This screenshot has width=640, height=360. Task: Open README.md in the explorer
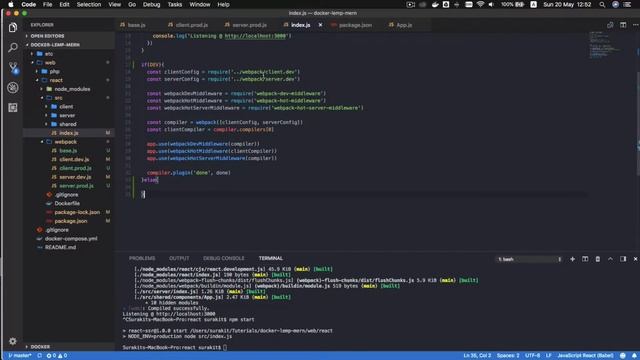[x=60, y=247]
